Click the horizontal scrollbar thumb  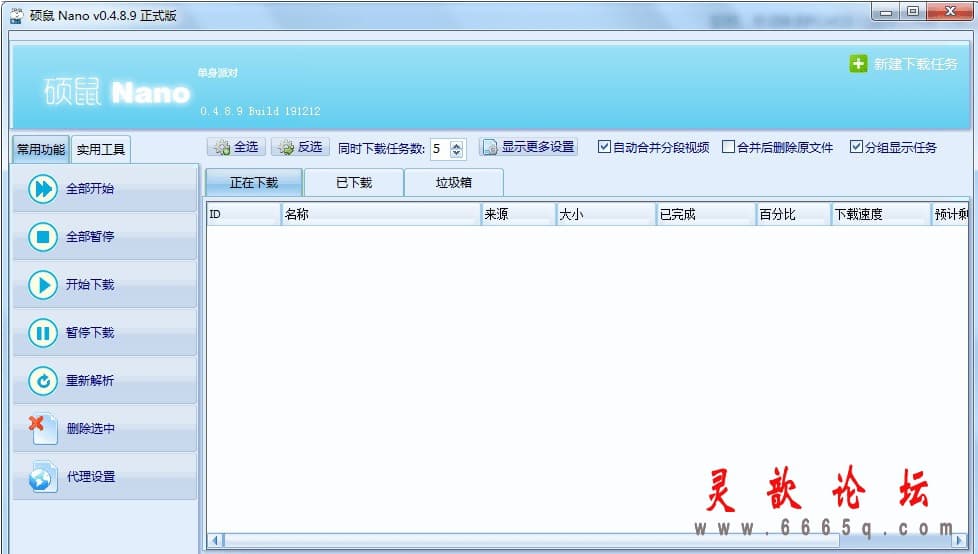click(531, 540)
